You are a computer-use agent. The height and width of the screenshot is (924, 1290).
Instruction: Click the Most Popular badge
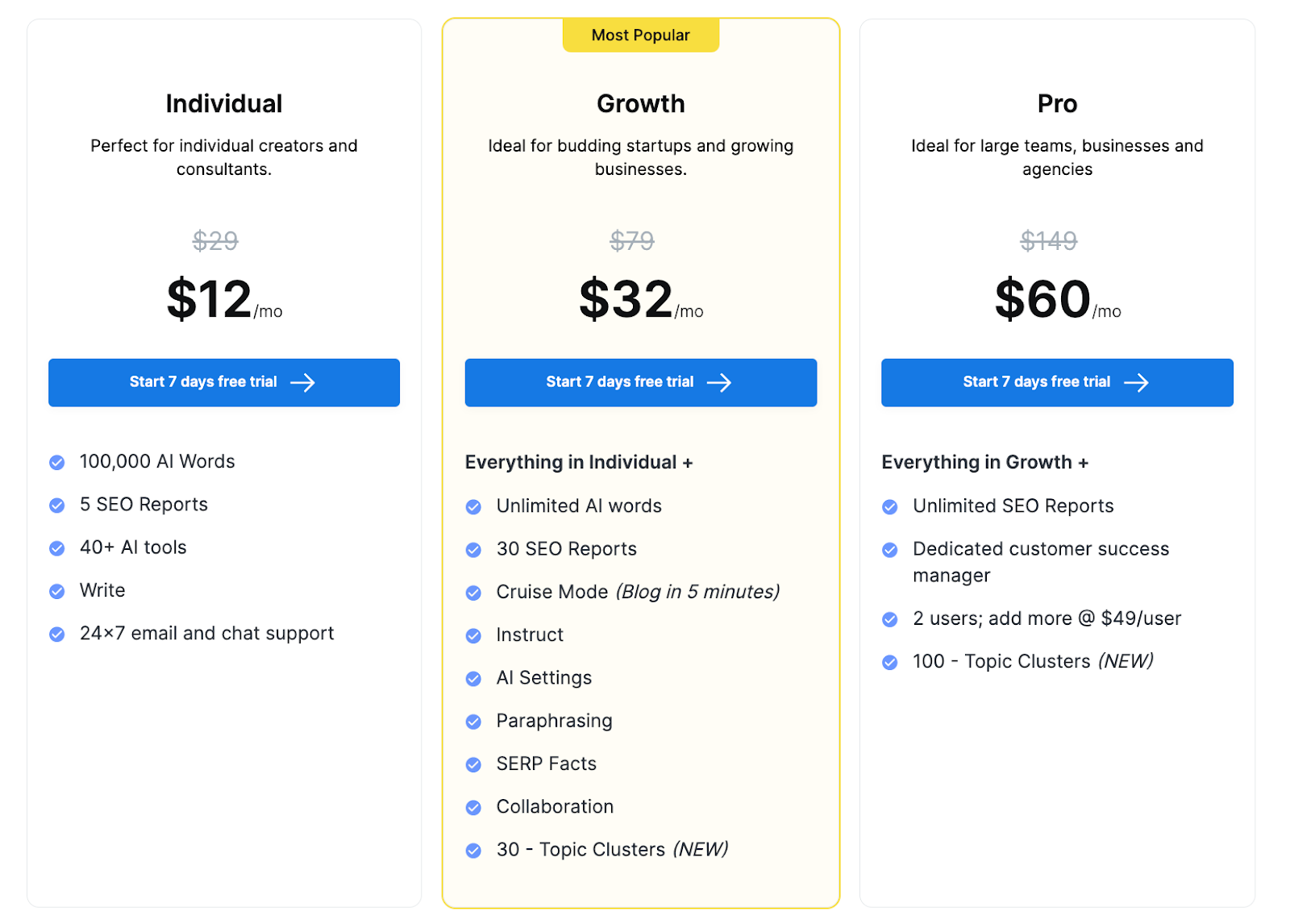[x=641, y=35]
